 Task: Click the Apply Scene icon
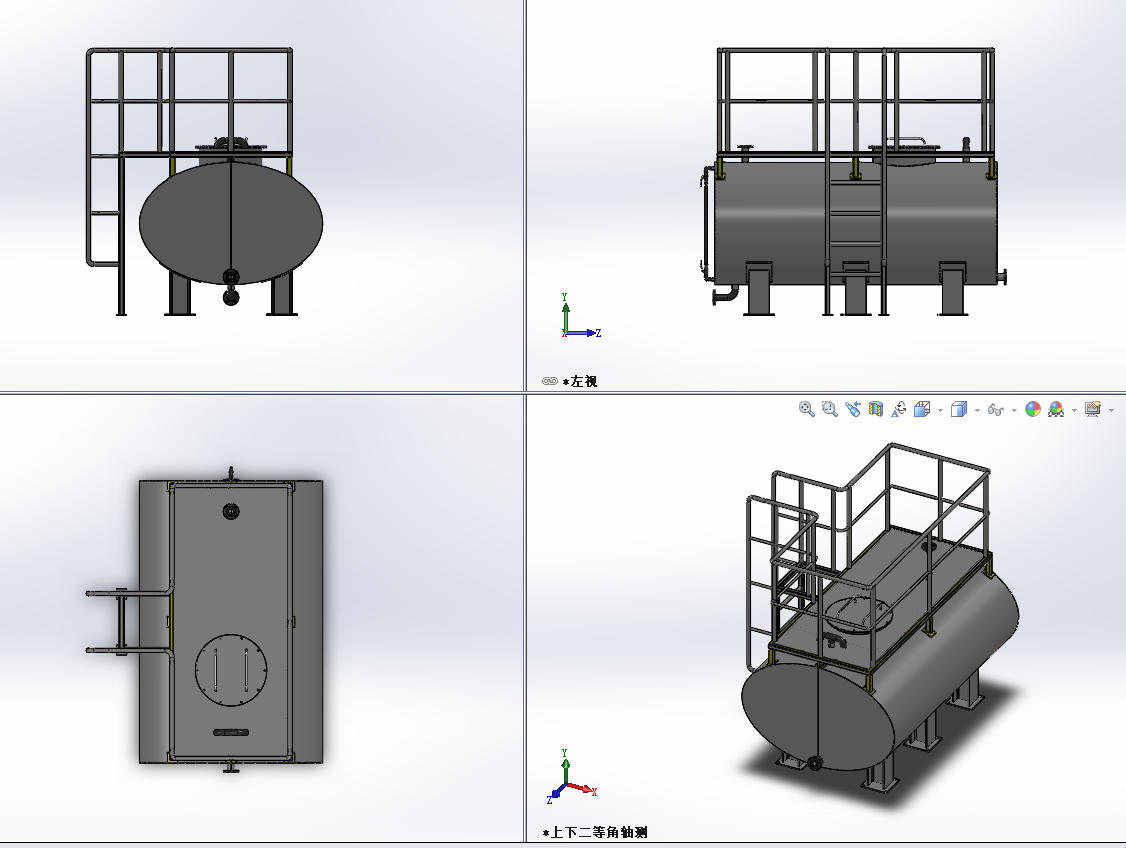1056,409
